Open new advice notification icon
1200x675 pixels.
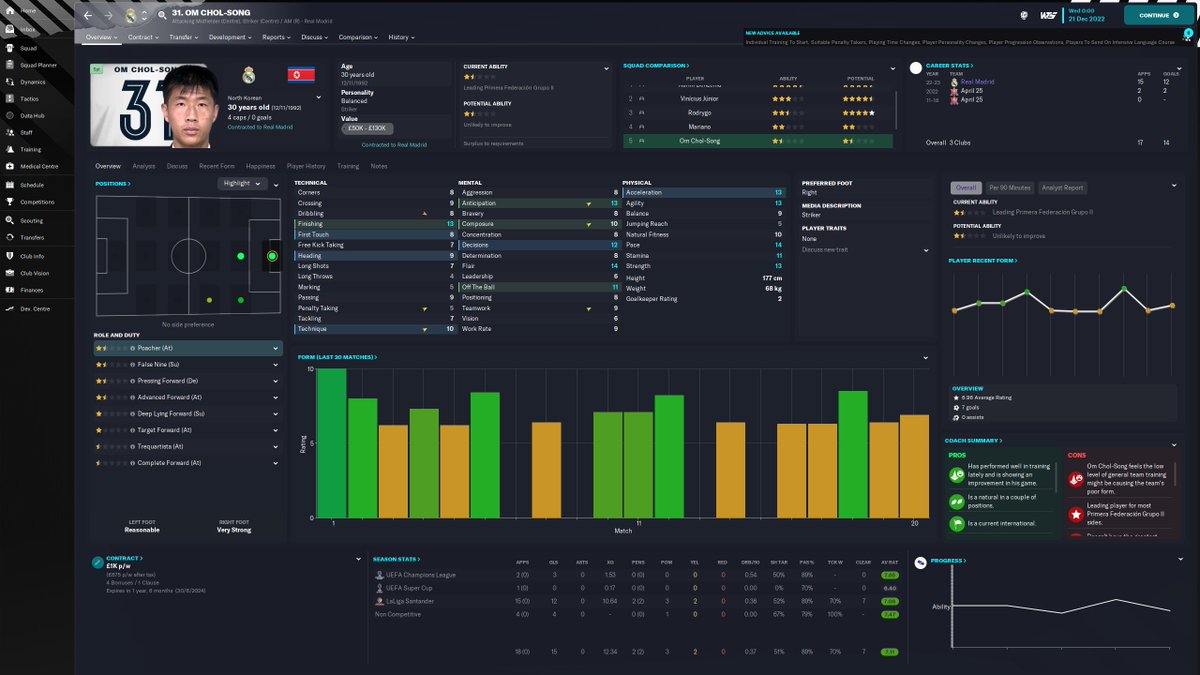pos(1189,34)
